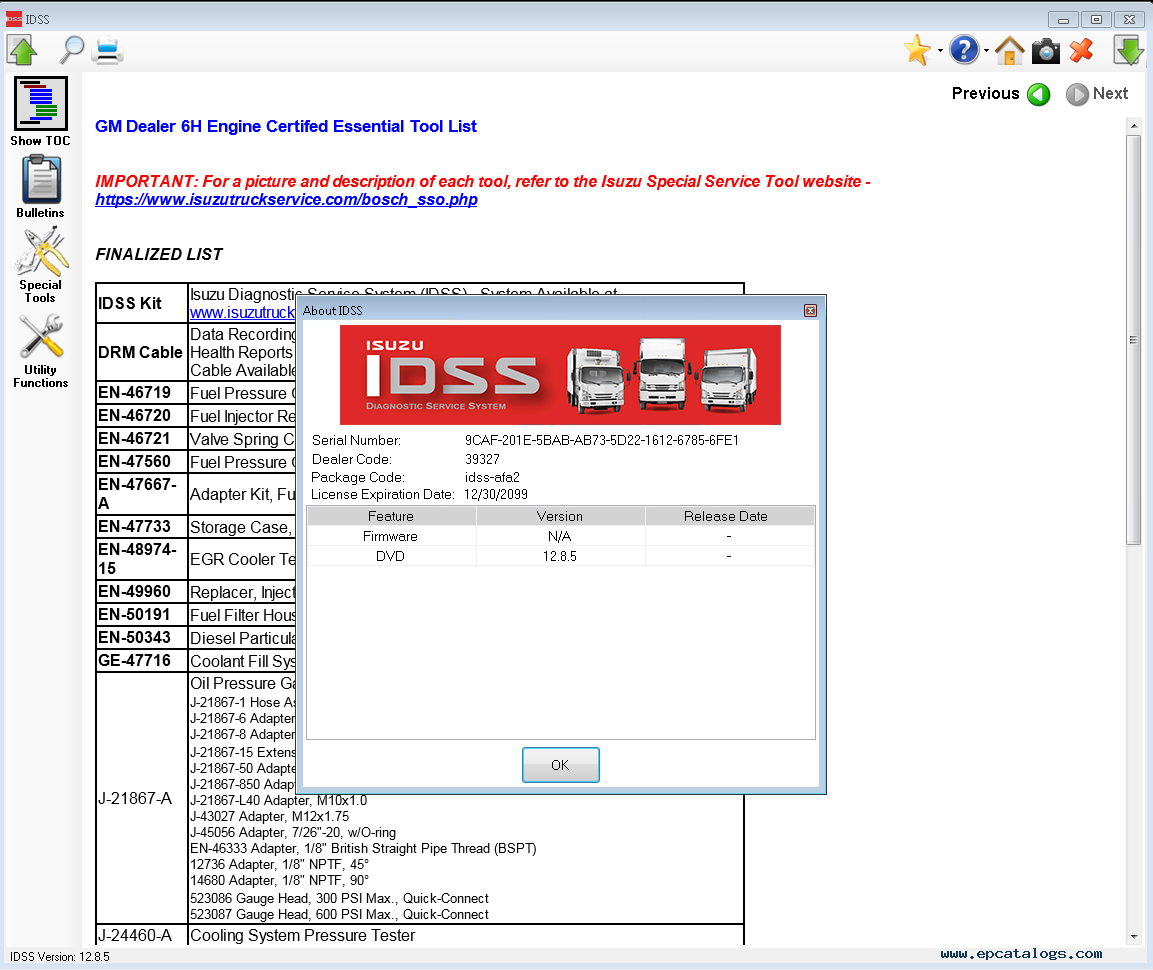Click the scrollbar down arrow

point(1134,937)
